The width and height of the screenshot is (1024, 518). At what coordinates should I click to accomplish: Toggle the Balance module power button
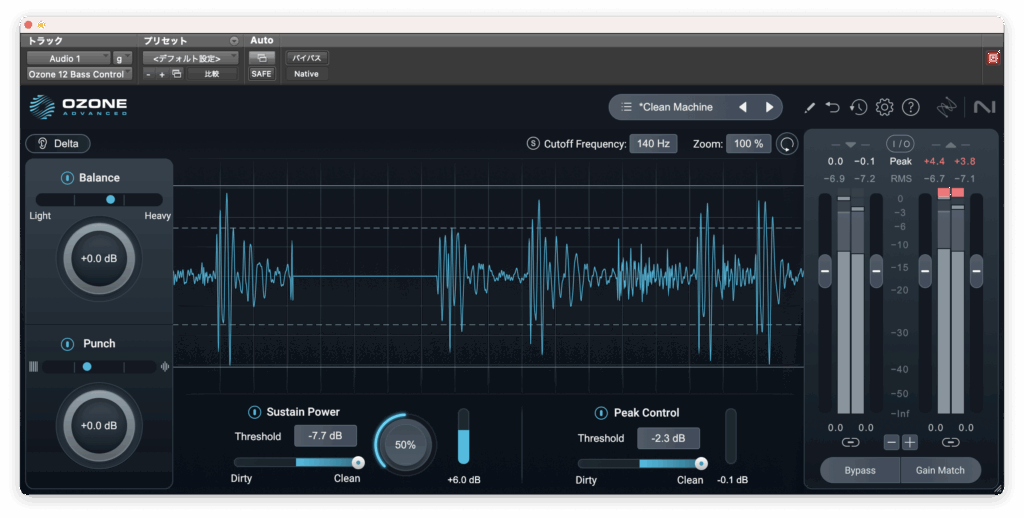(67, 178)
